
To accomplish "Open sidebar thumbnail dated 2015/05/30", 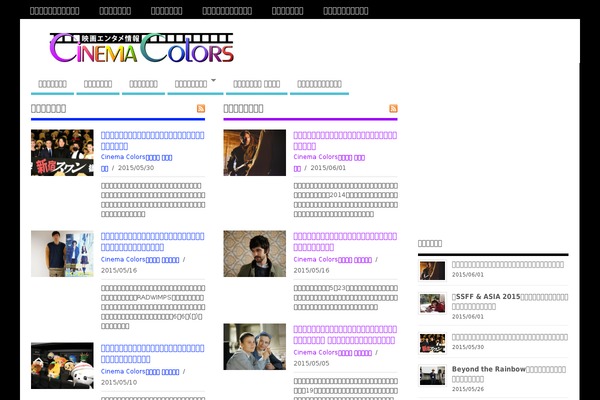I will click(432, 343).
